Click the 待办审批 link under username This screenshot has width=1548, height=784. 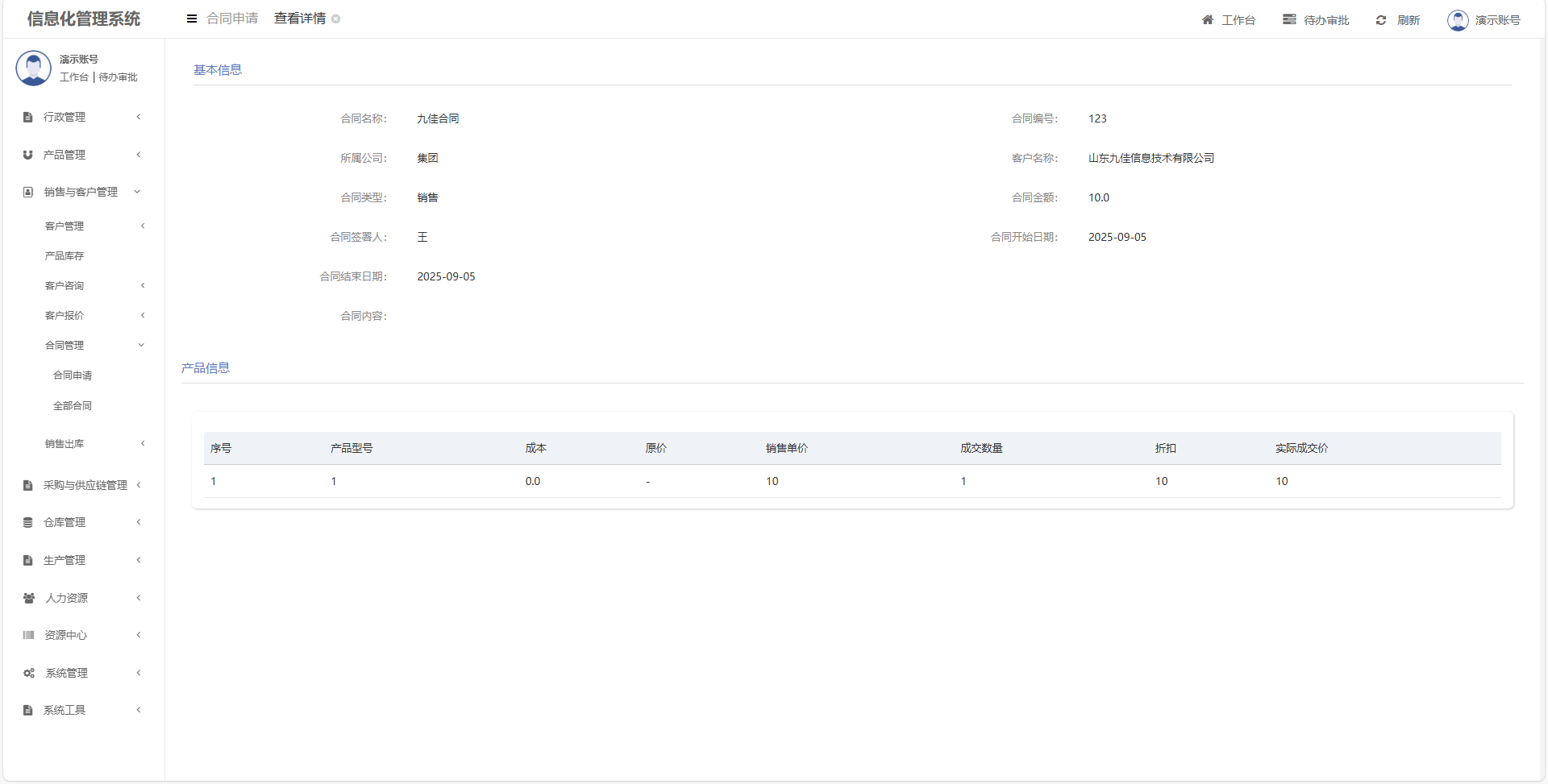pos(118,77)
